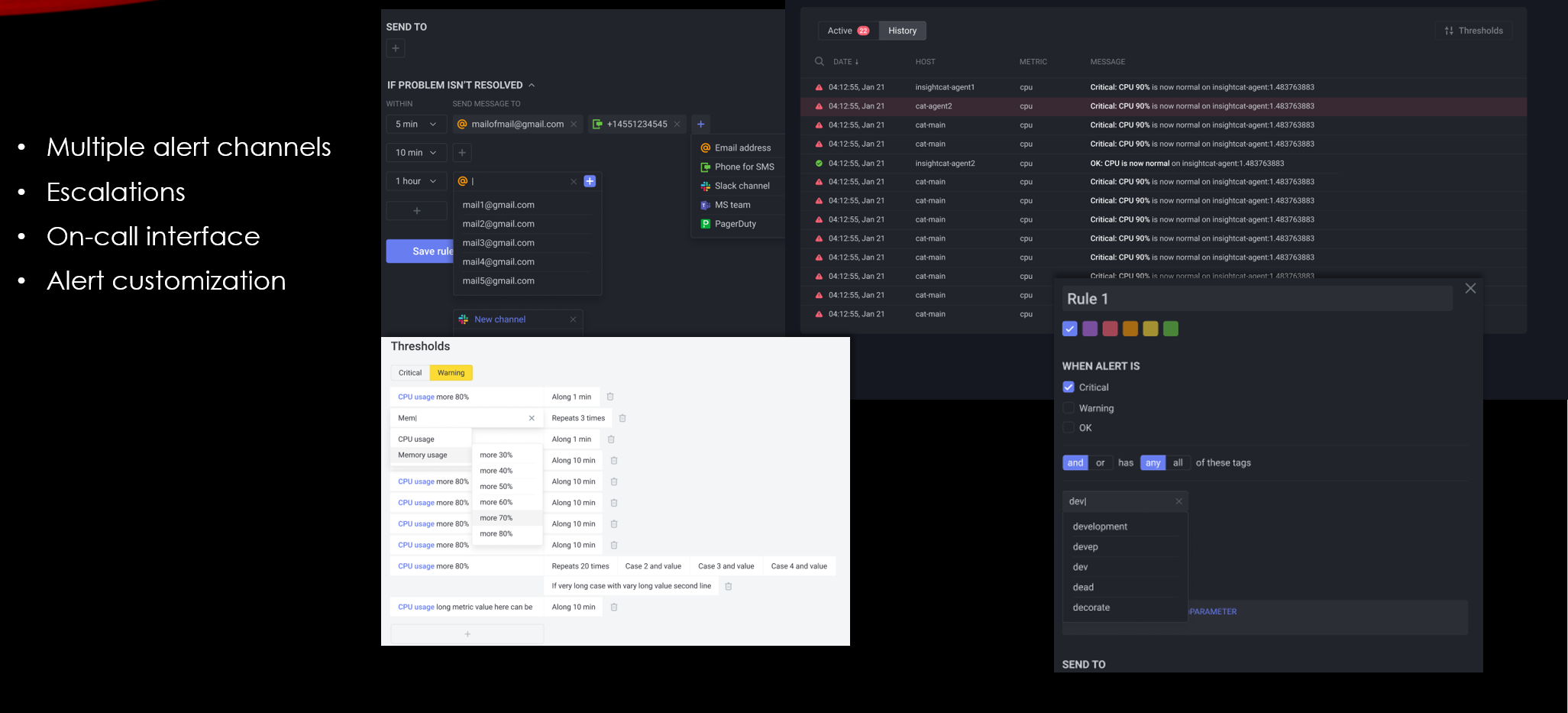This screenshot has height=713, width=1568.
Task: Choose MS team channel option
Action: (726, 205)
